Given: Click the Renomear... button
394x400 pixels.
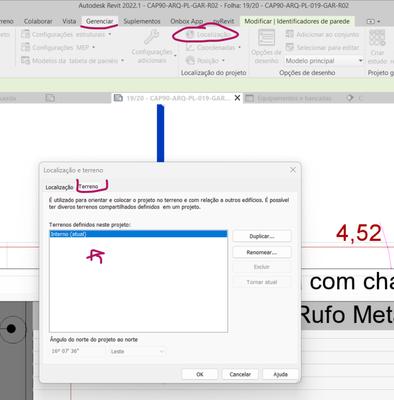Looking at the screenshot, I should 262,252.
